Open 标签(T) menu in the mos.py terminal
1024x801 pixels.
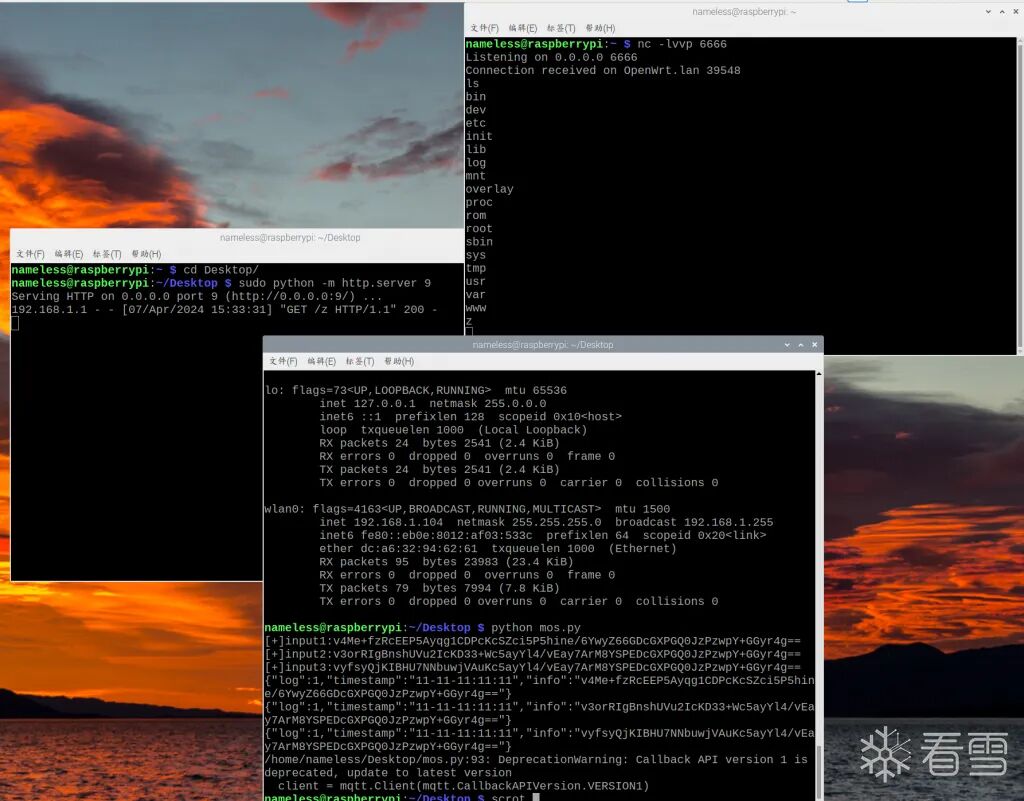(360, 361)
